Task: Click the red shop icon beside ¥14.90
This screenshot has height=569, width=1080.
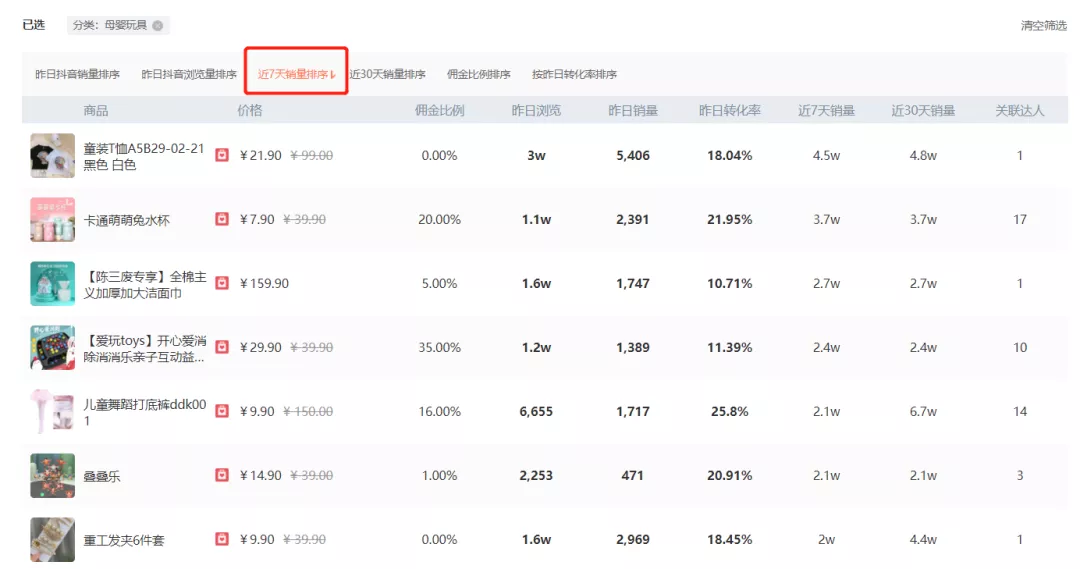Action: point(222,475)
